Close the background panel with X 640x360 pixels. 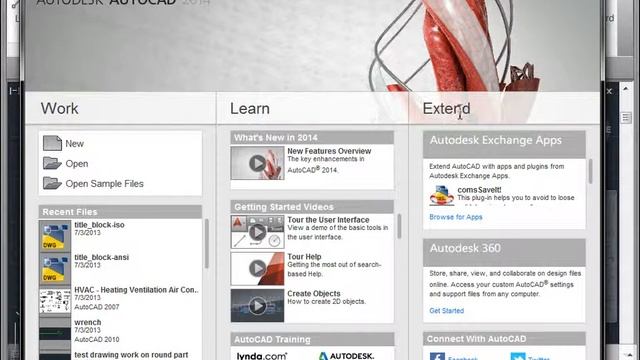click(x=609, y=91)
